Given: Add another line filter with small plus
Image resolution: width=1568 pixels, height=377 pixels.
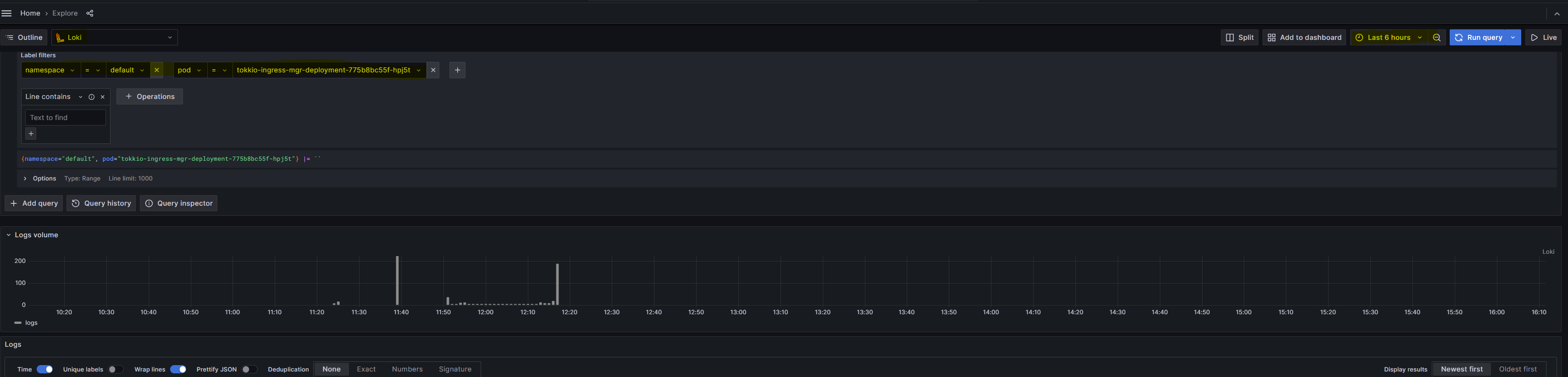Looking at the screenshot, I should [x=31, y=134].
